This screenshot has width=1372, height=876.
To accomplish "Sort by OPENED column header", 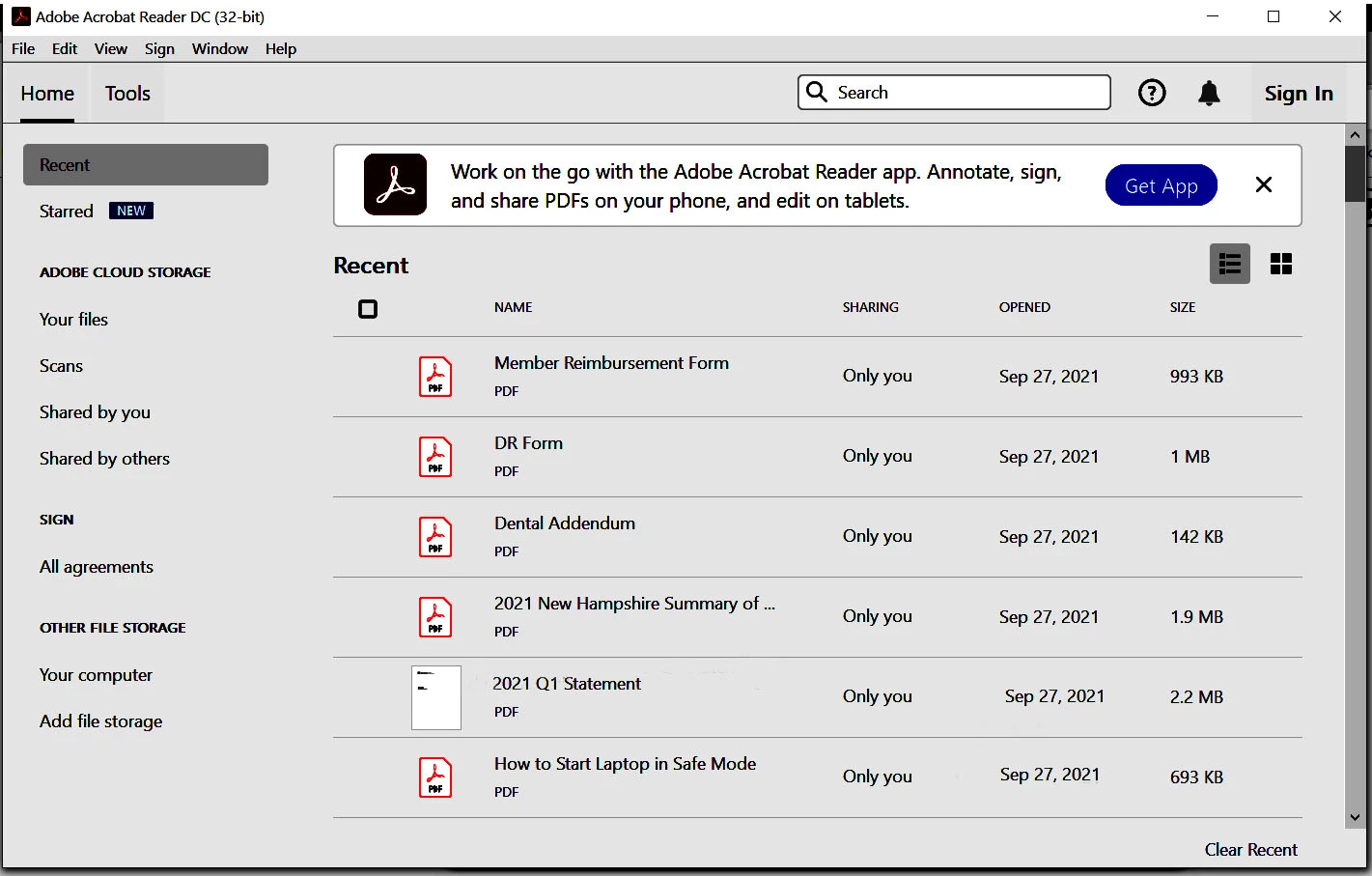I will click(x=1024, y=307).
